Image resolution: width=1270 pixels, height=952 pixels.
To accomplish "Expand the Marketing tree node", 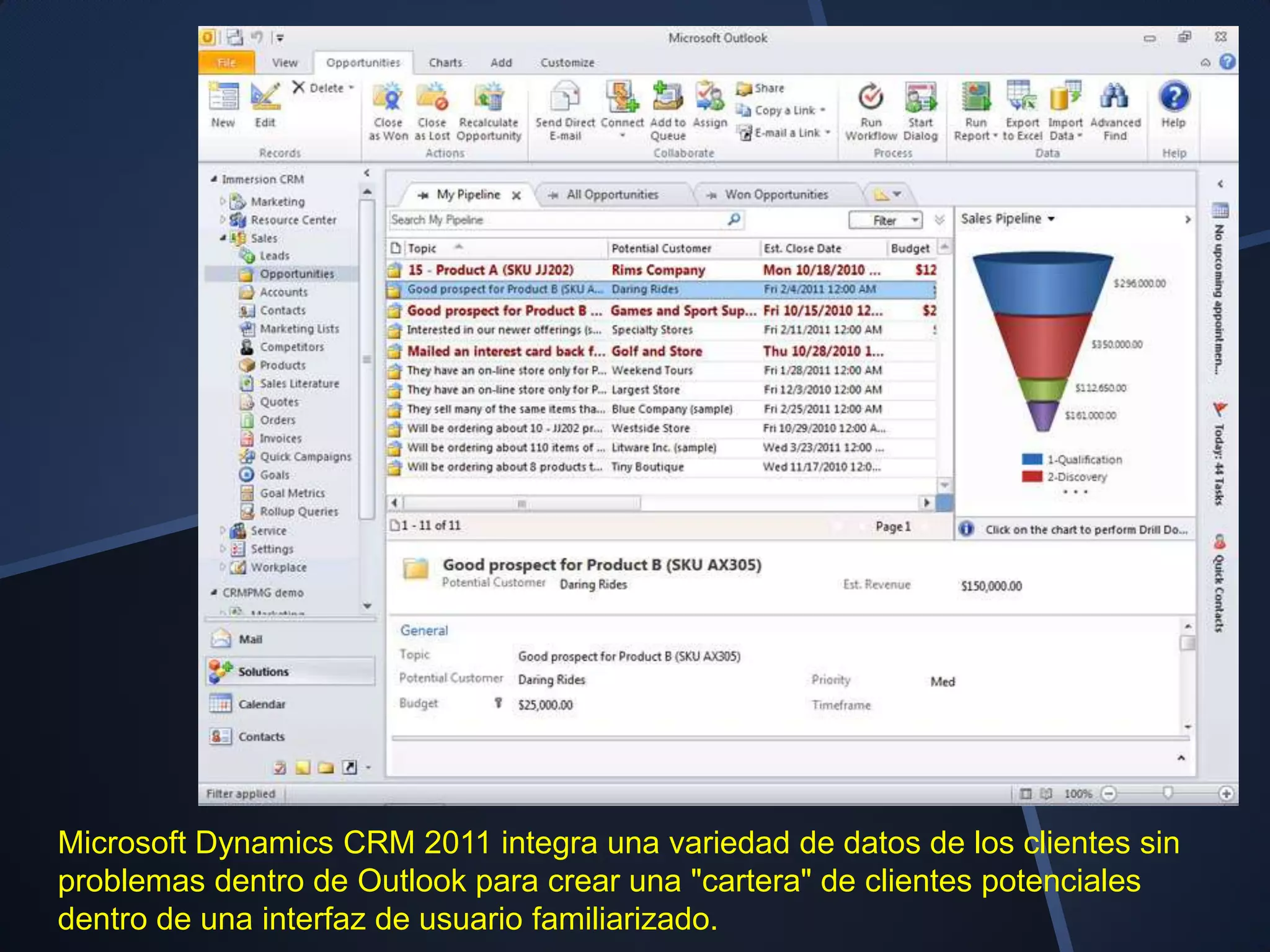I will (x=222, y=201).
